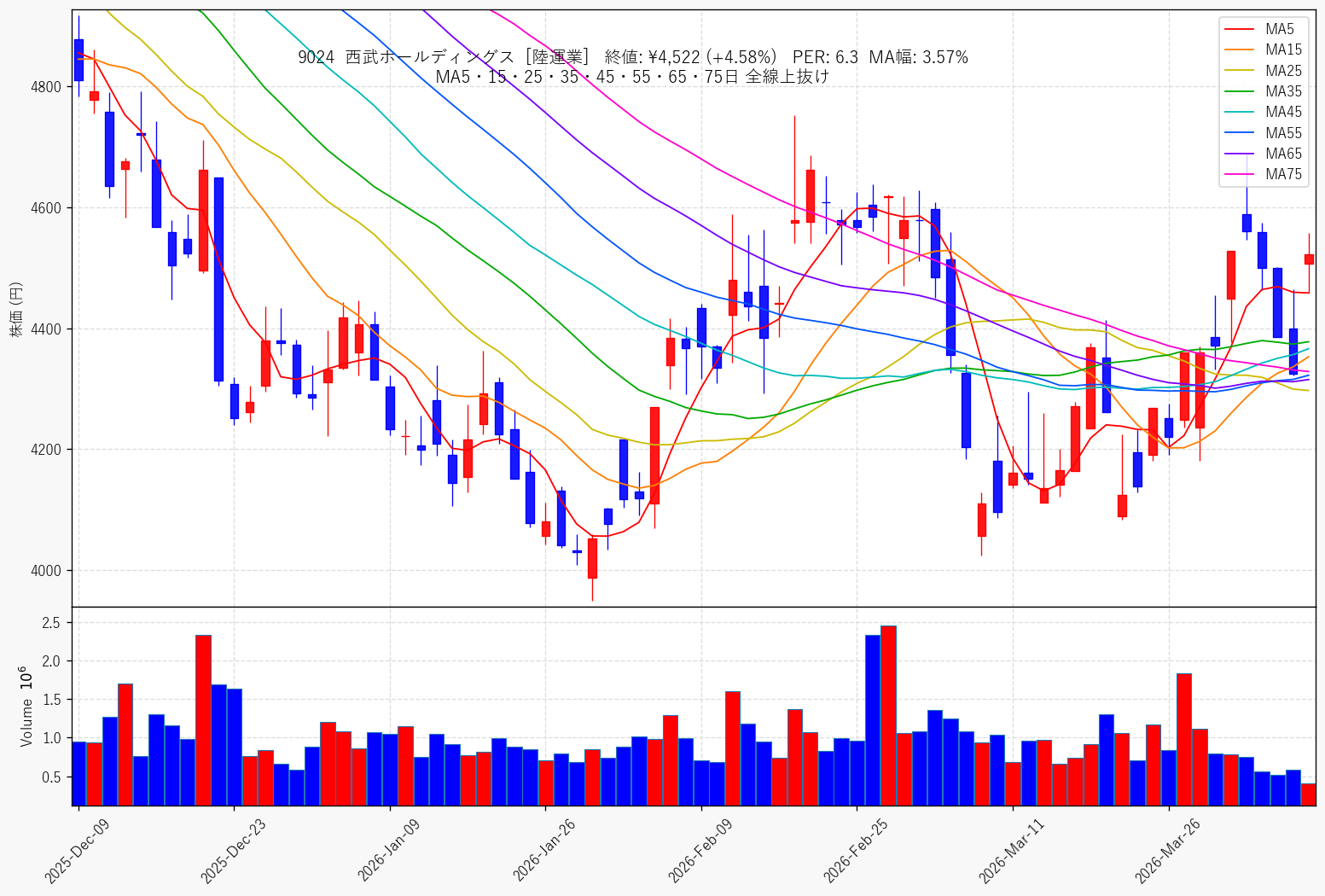Click the 1.5 volume axis tick
This screenshot has height=896, width=1325.
51,700
